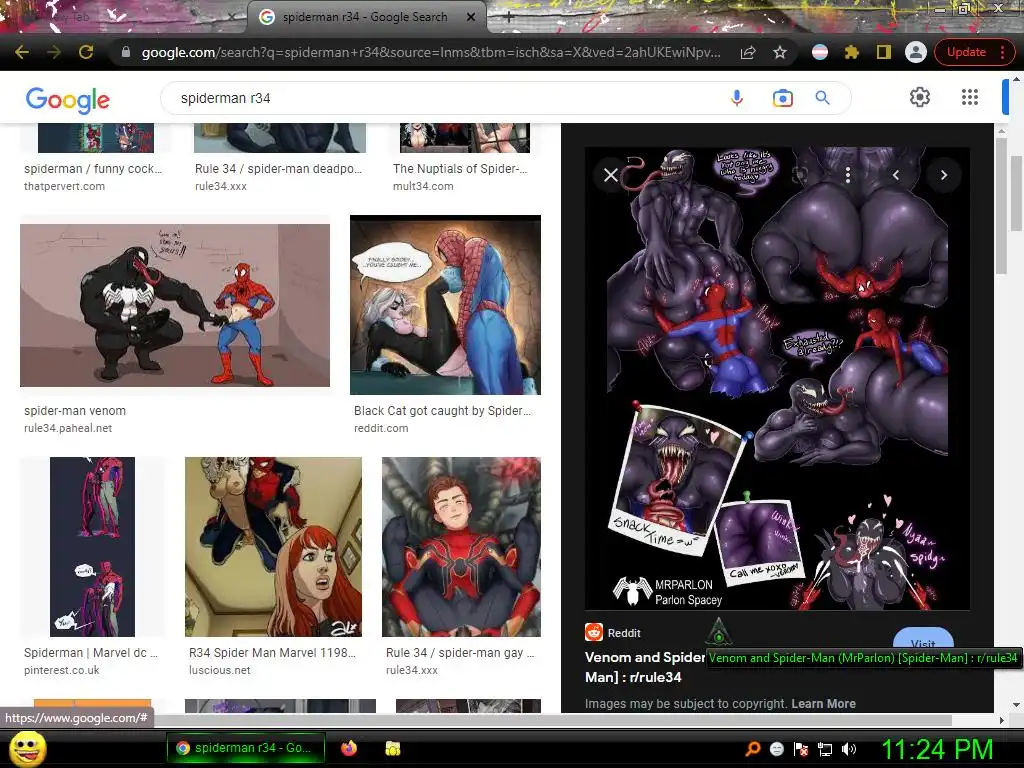Open the Chrome profile avatar
The width and height of the screenshot is (1024, 768).
(x=916, y=52)
